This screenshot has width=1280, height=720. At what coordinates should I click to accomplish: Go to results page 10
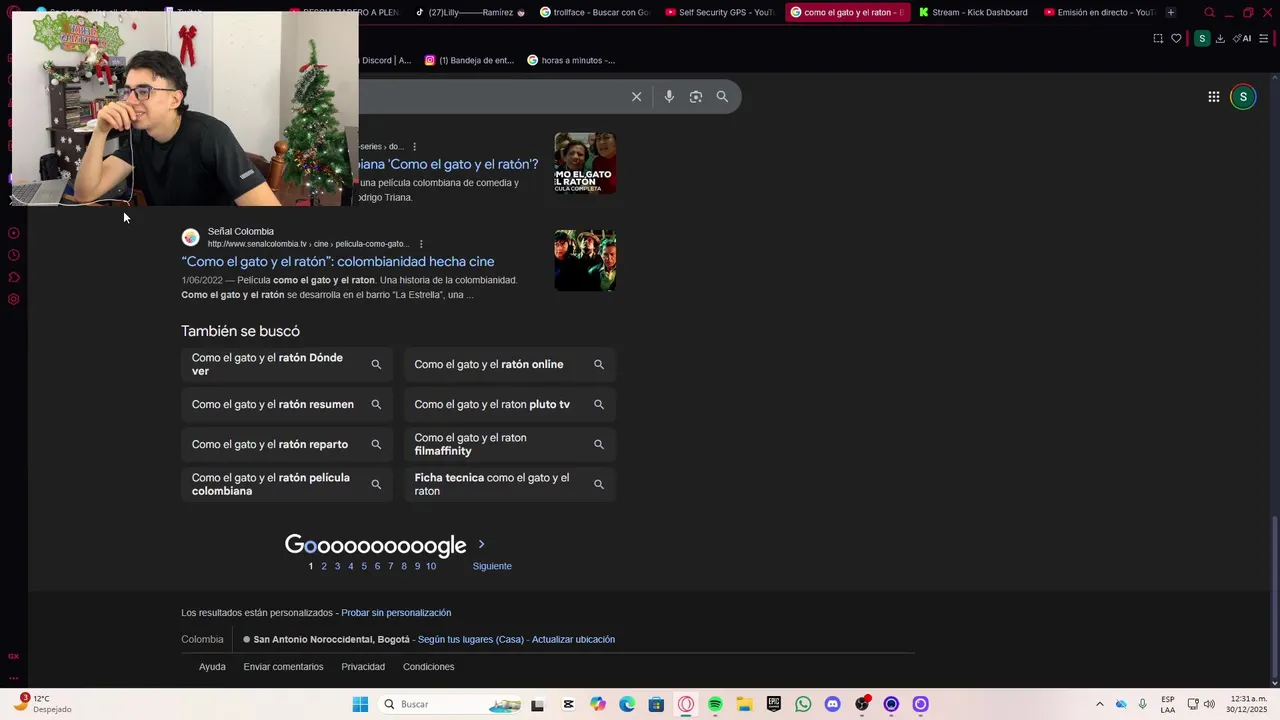click(x=431, y=566)
